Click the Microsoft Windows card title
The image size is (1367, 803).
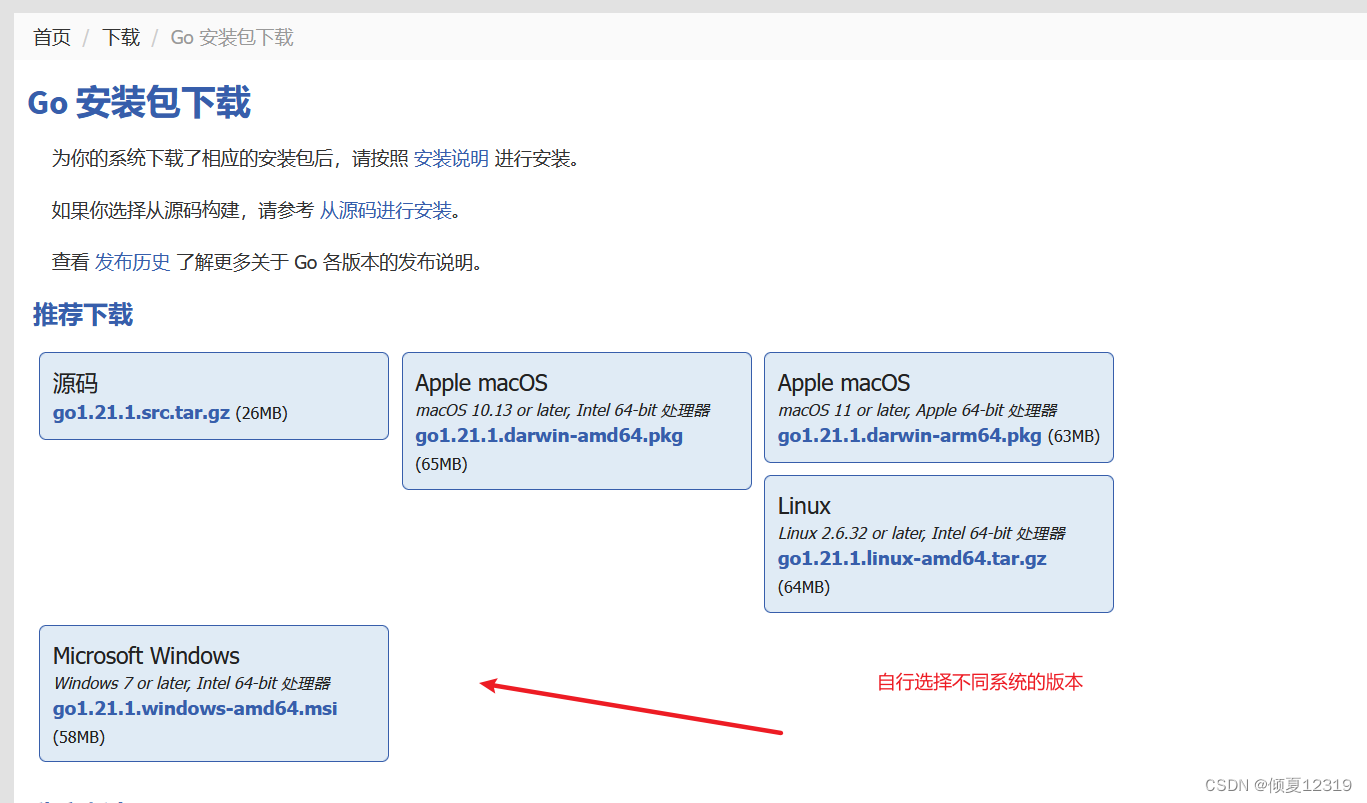coord(146,656)
